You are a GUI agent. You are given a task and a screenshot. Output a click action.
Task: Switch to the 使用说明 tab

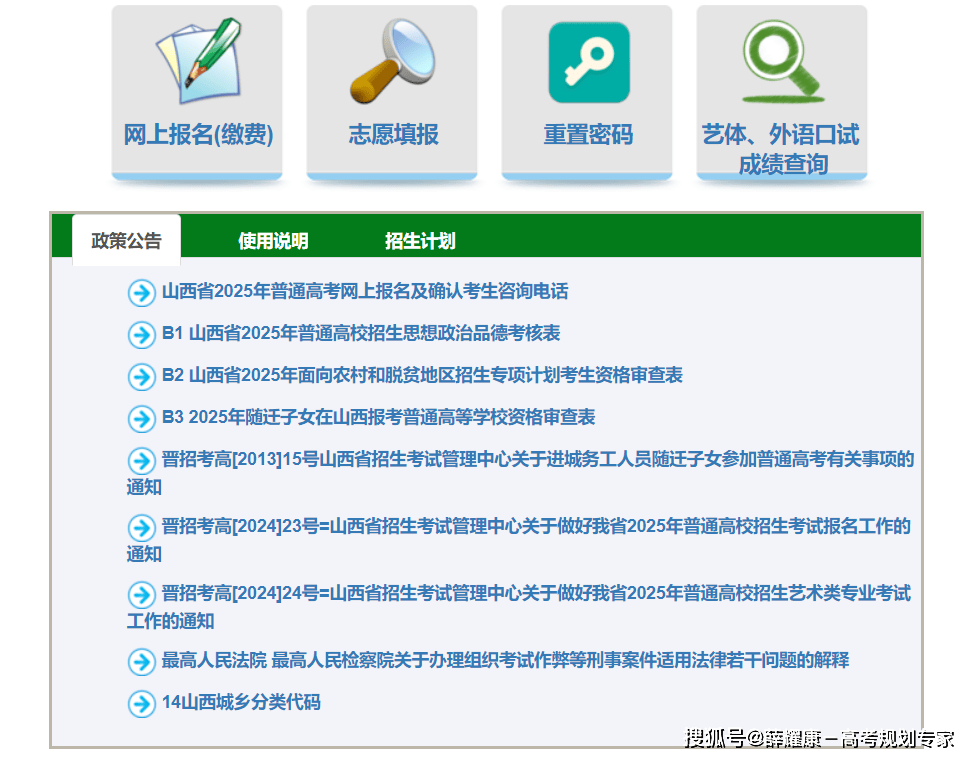click(273, 241)
